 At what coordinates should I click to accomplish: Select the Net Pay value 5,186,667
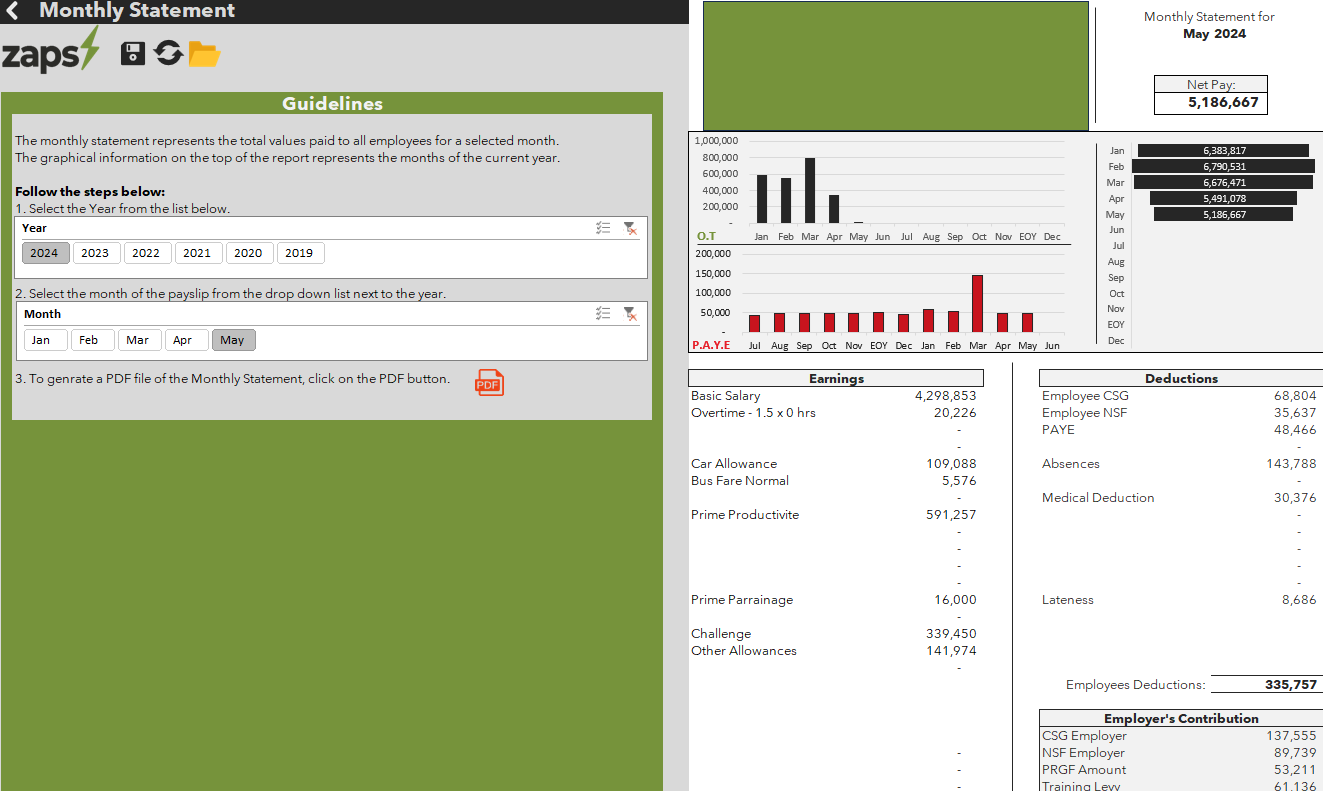tap(1223, 102)
